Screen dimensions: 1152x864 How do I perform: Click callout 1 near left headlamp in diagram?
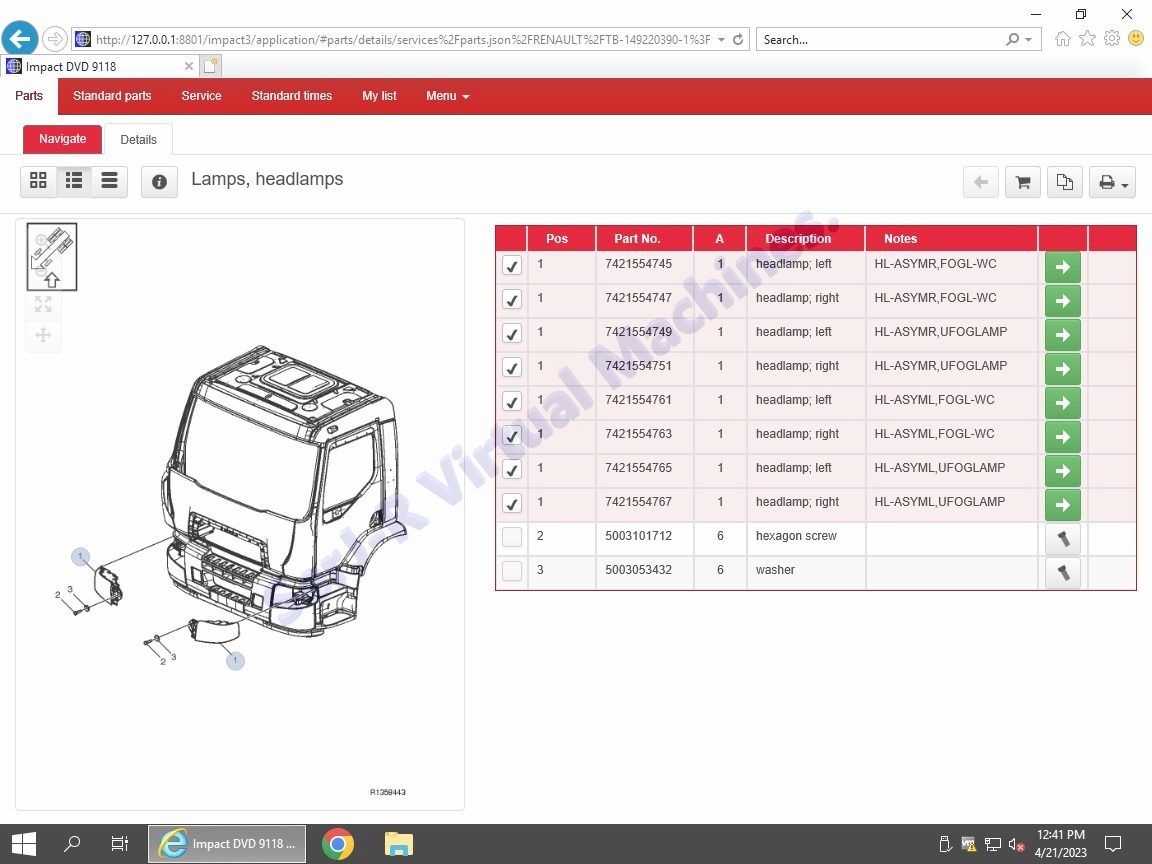(x=81, y=557)
